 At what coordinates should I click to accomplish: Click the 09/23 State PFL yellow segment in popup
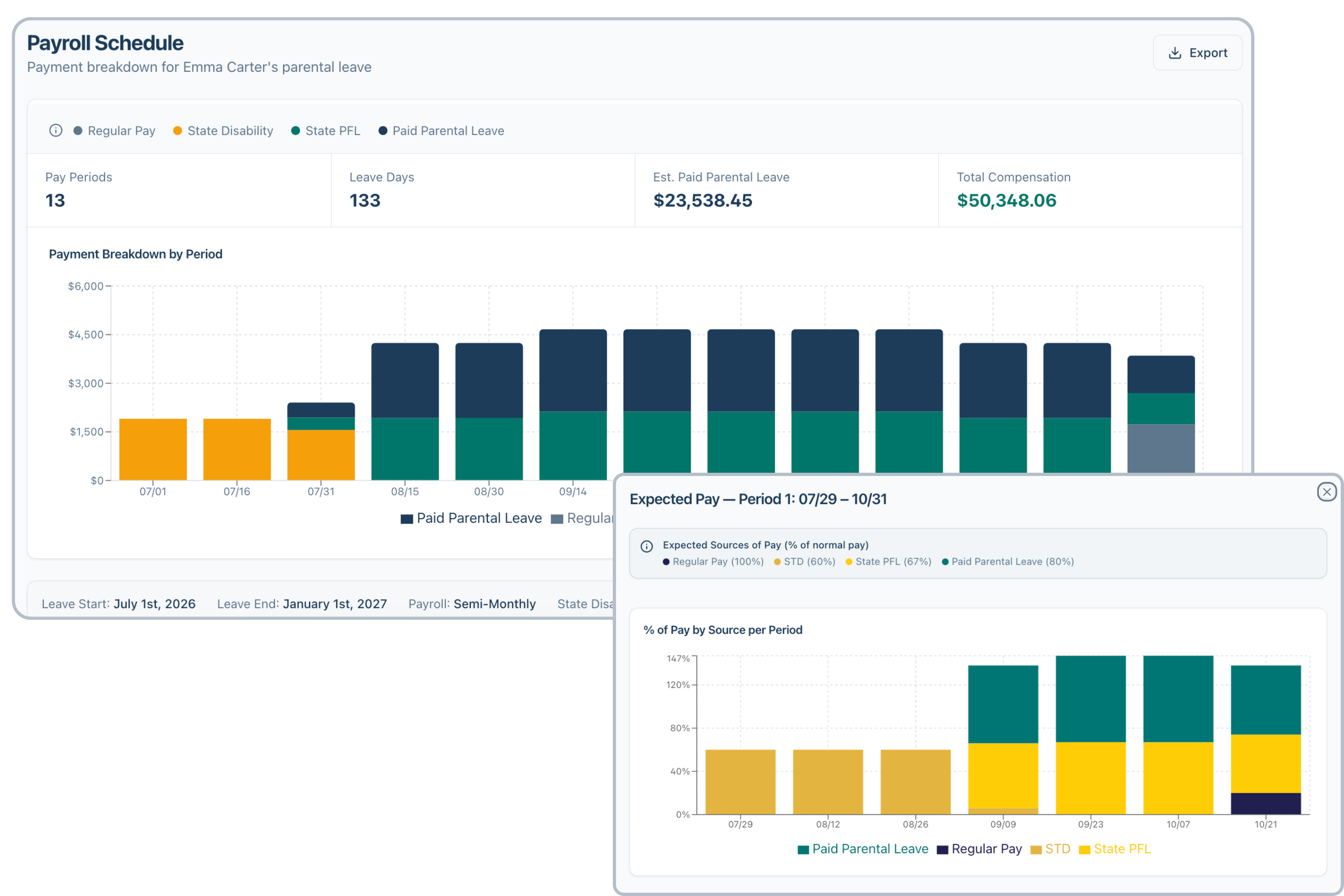(x=1091, y=778)
